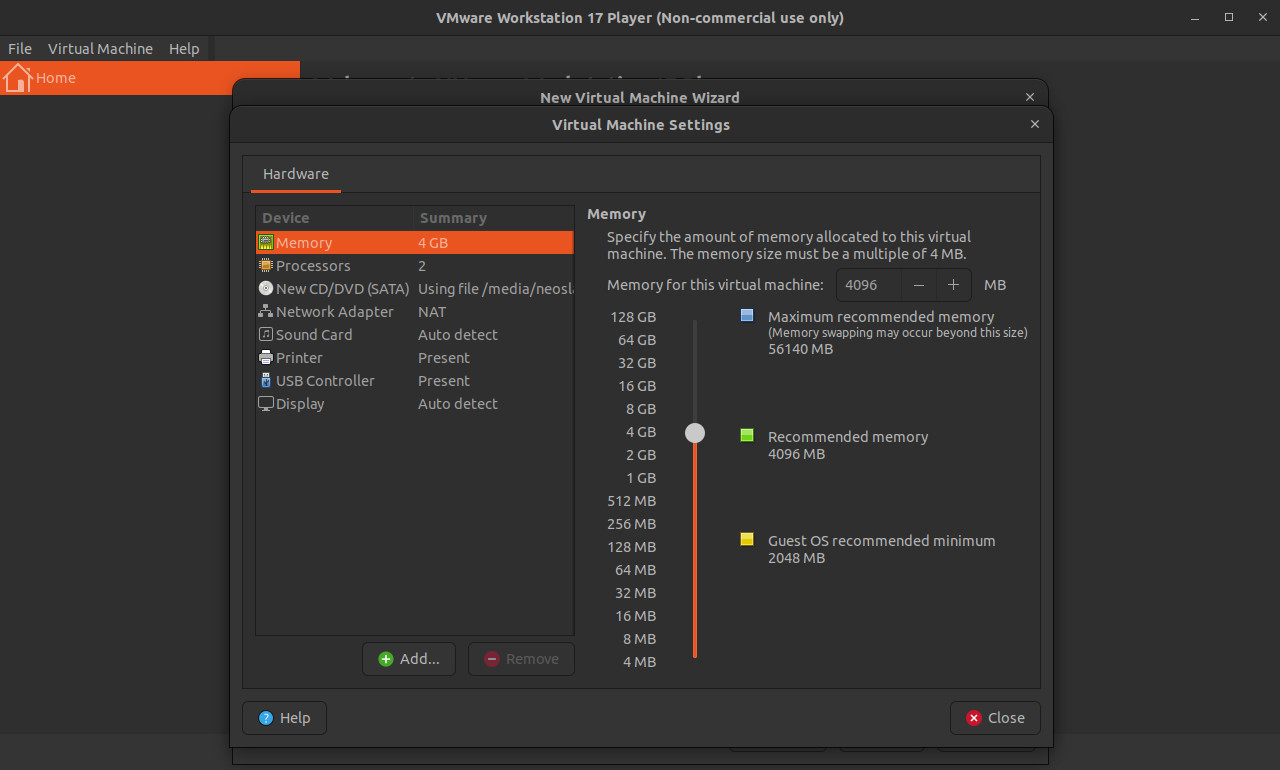
Task: Click the NAT summary value
Action: coord(432,312)
